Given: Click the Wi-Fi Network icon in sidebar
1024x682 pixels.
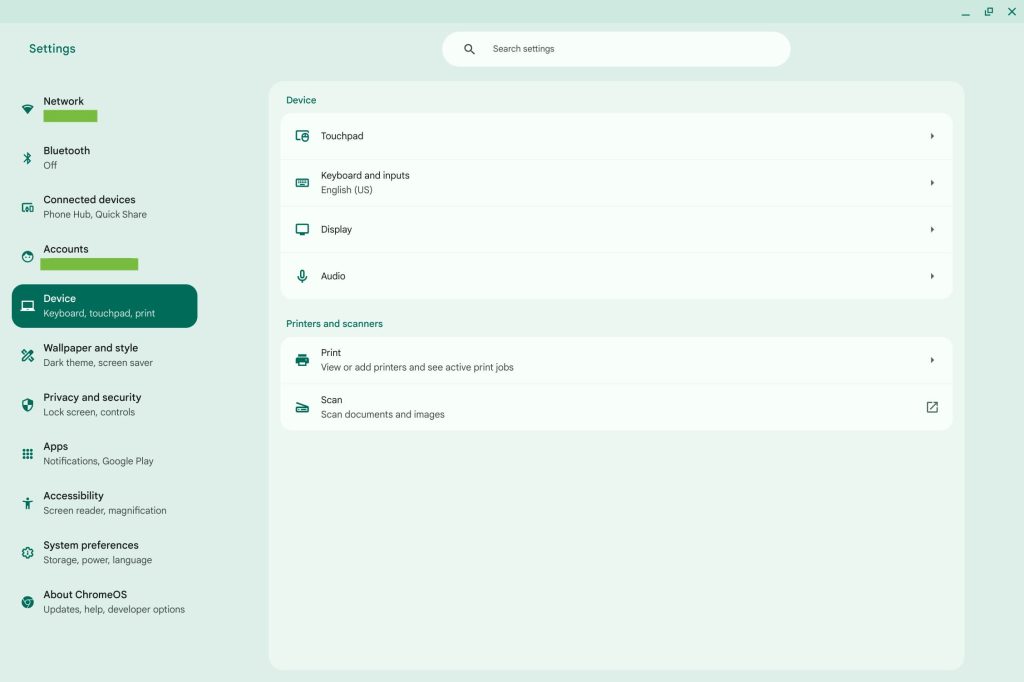Looking at the screenshot, I should click(x=28, y=109).
